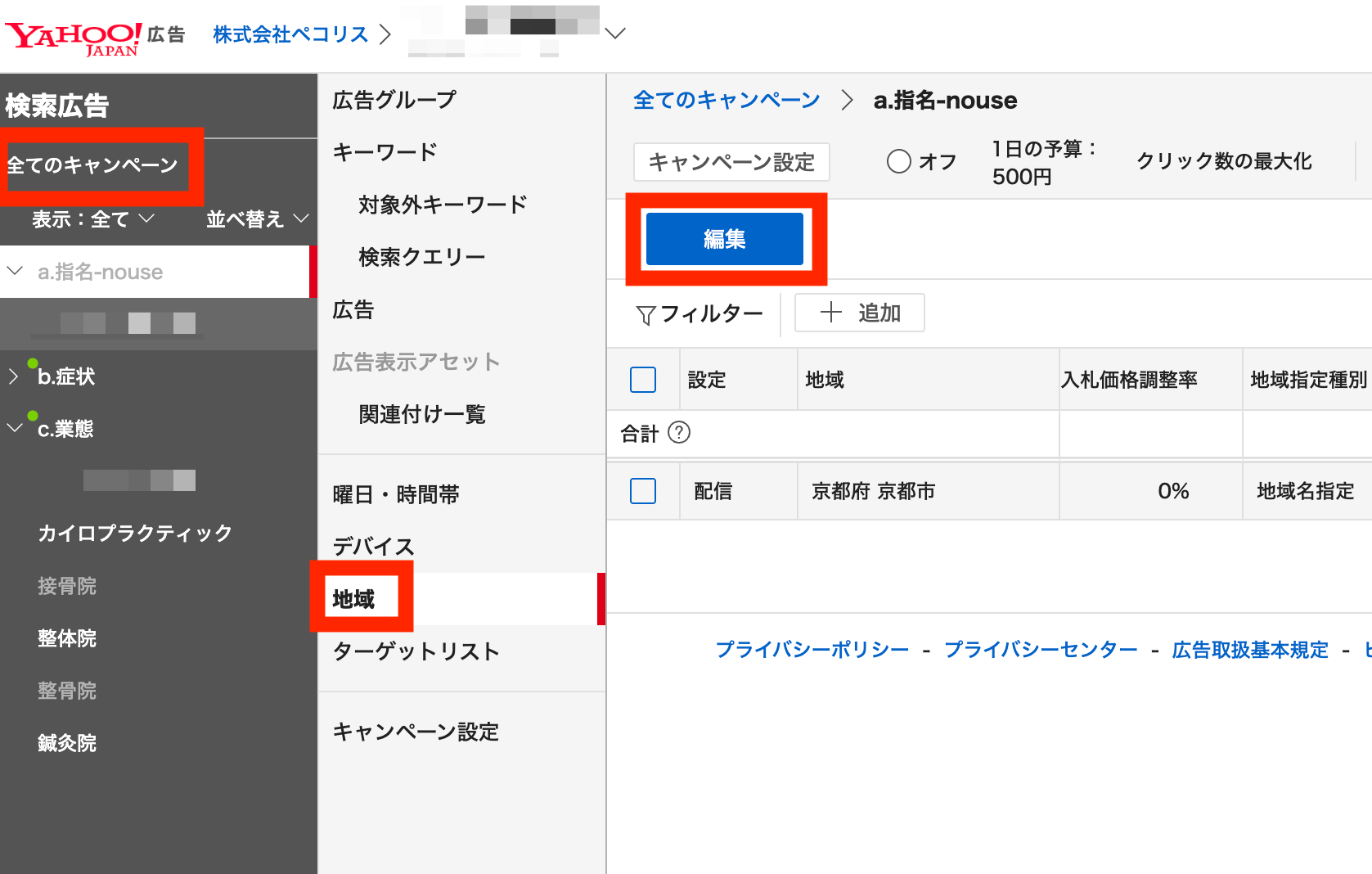The width and height of the screenshot is (1372, 874).
Task: Click the キャンペーン設定 button
Action: pyautogui.click(x=731, y=162)
